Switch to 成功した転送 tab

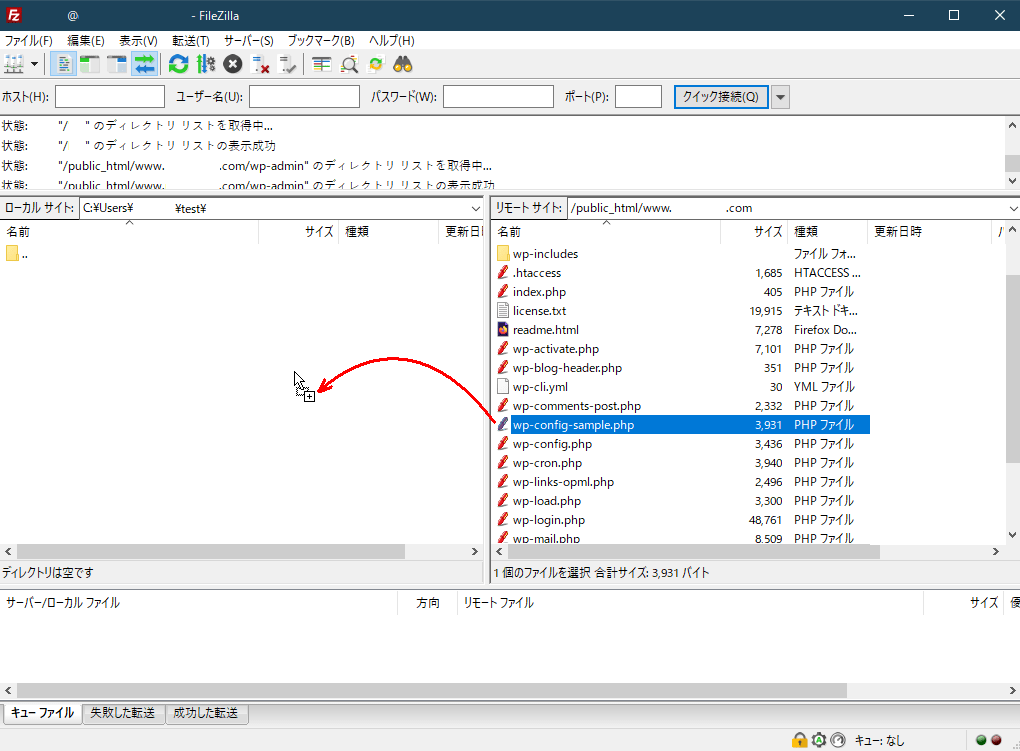(x=206, y=713)
